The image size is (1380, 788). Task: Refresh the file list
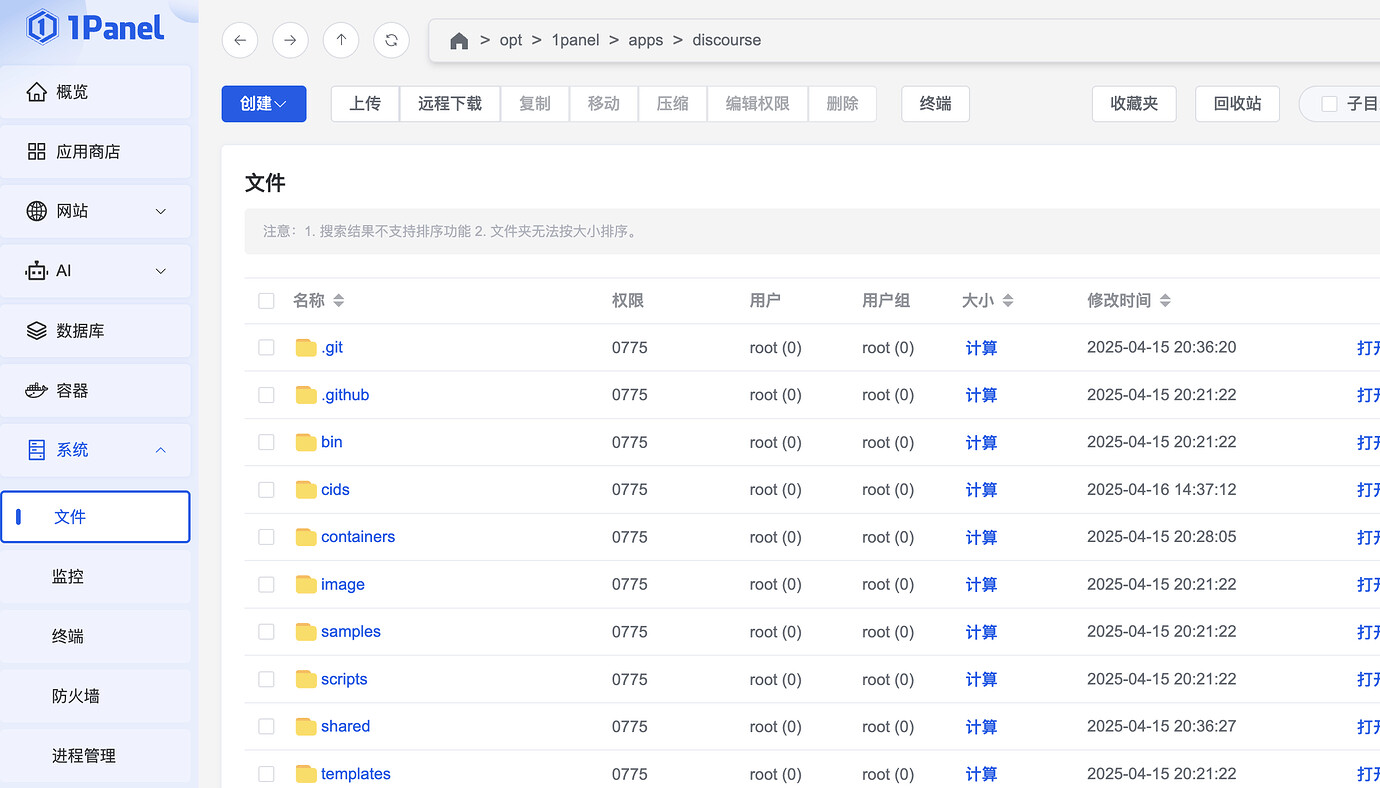click(x=391, y=40)
